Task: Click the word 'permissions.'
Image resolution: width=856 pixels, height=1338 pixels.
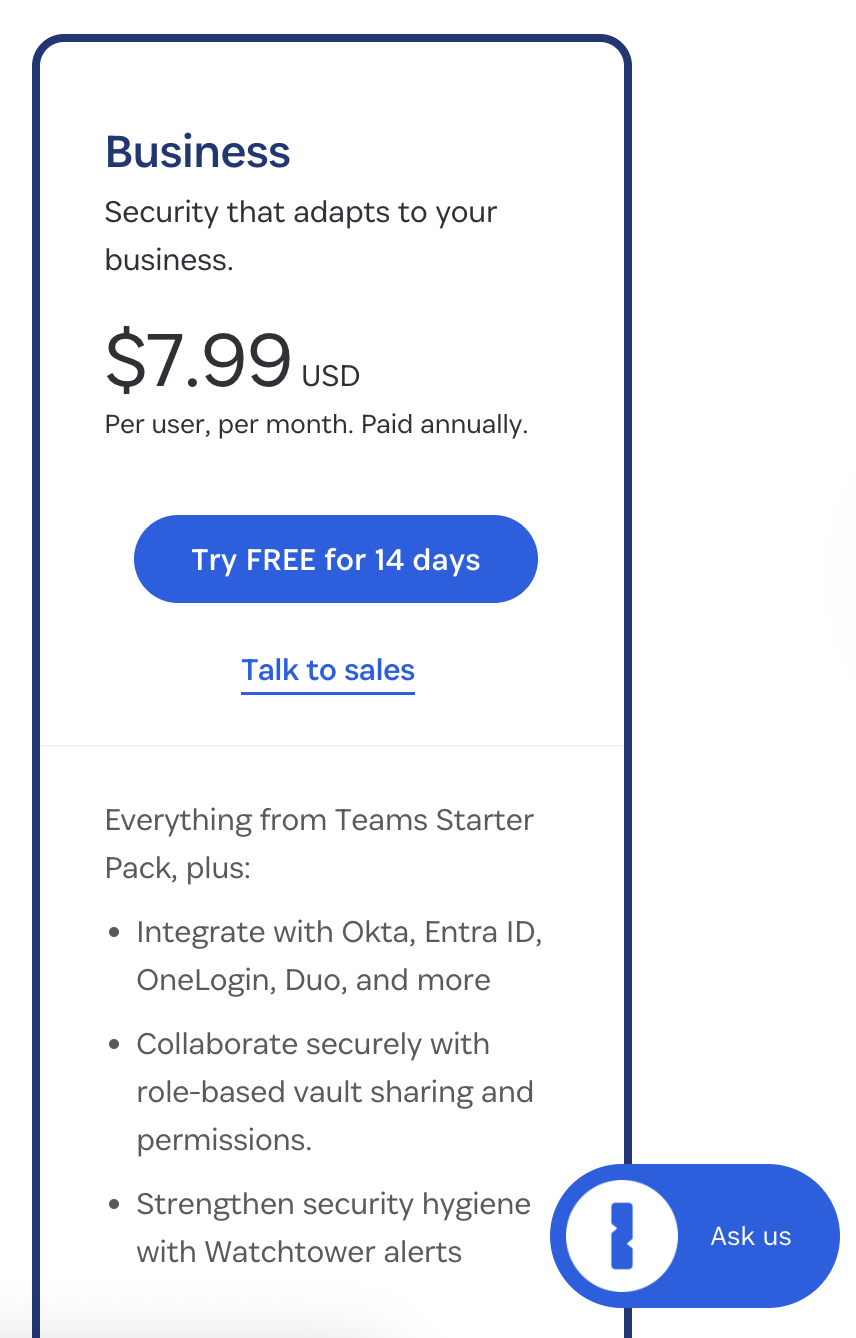Action: click(x=224, y=1139)
